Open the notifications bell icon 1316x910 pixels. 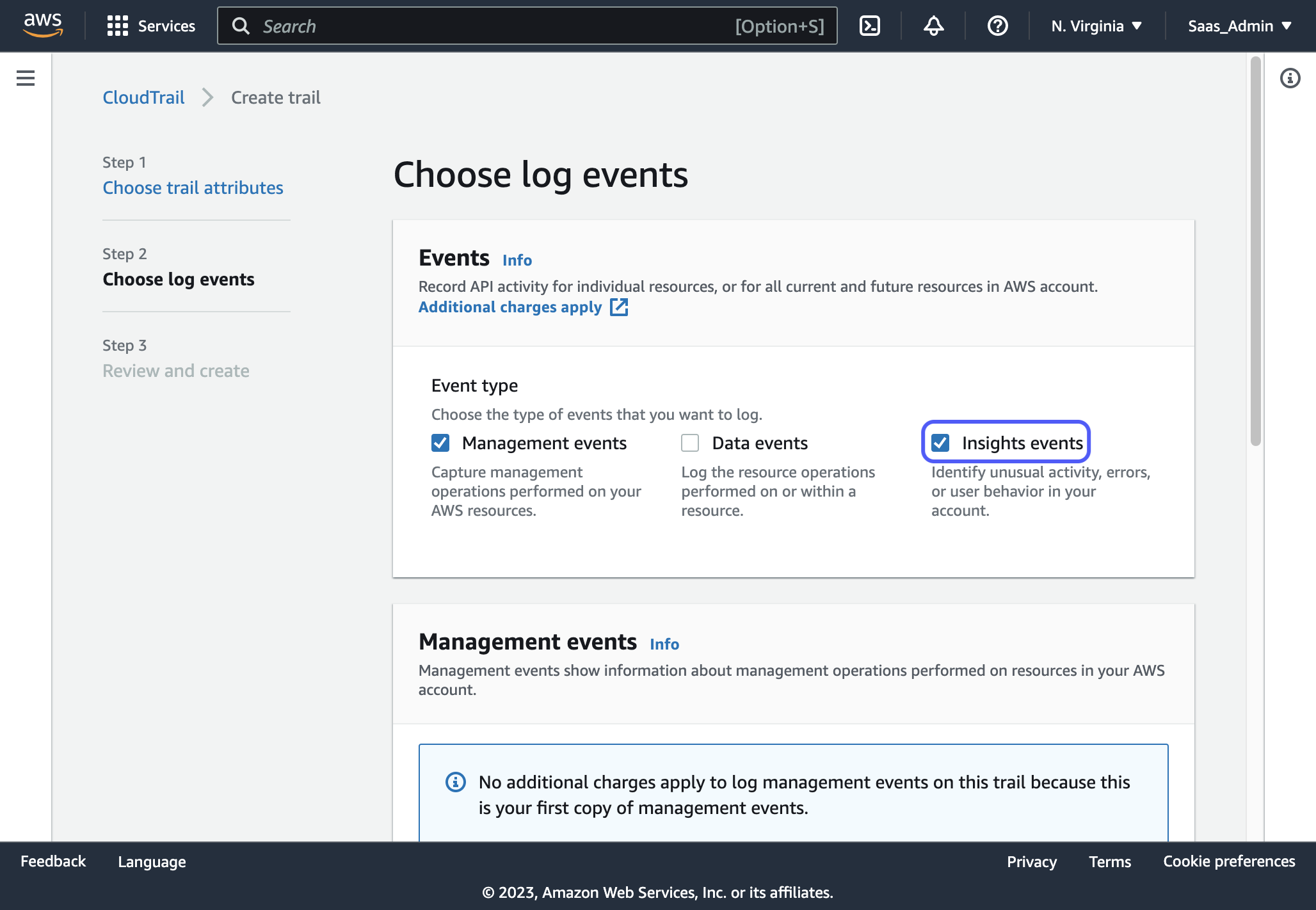tap(933, 26)
